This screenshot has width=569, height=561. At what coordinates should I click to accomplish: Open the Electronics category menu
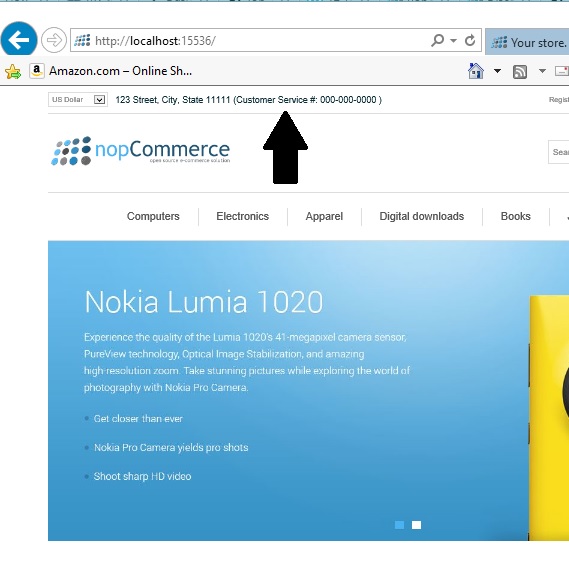click(x=242, y=216)
